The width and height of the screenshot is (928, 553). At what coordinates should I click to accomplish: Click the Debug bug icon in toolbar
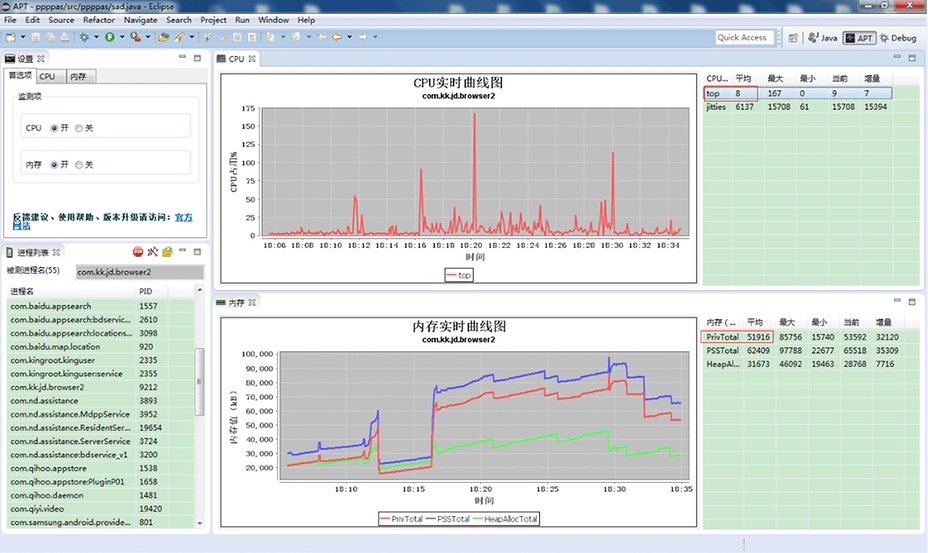pyautogui.click(x=84, y=37)
